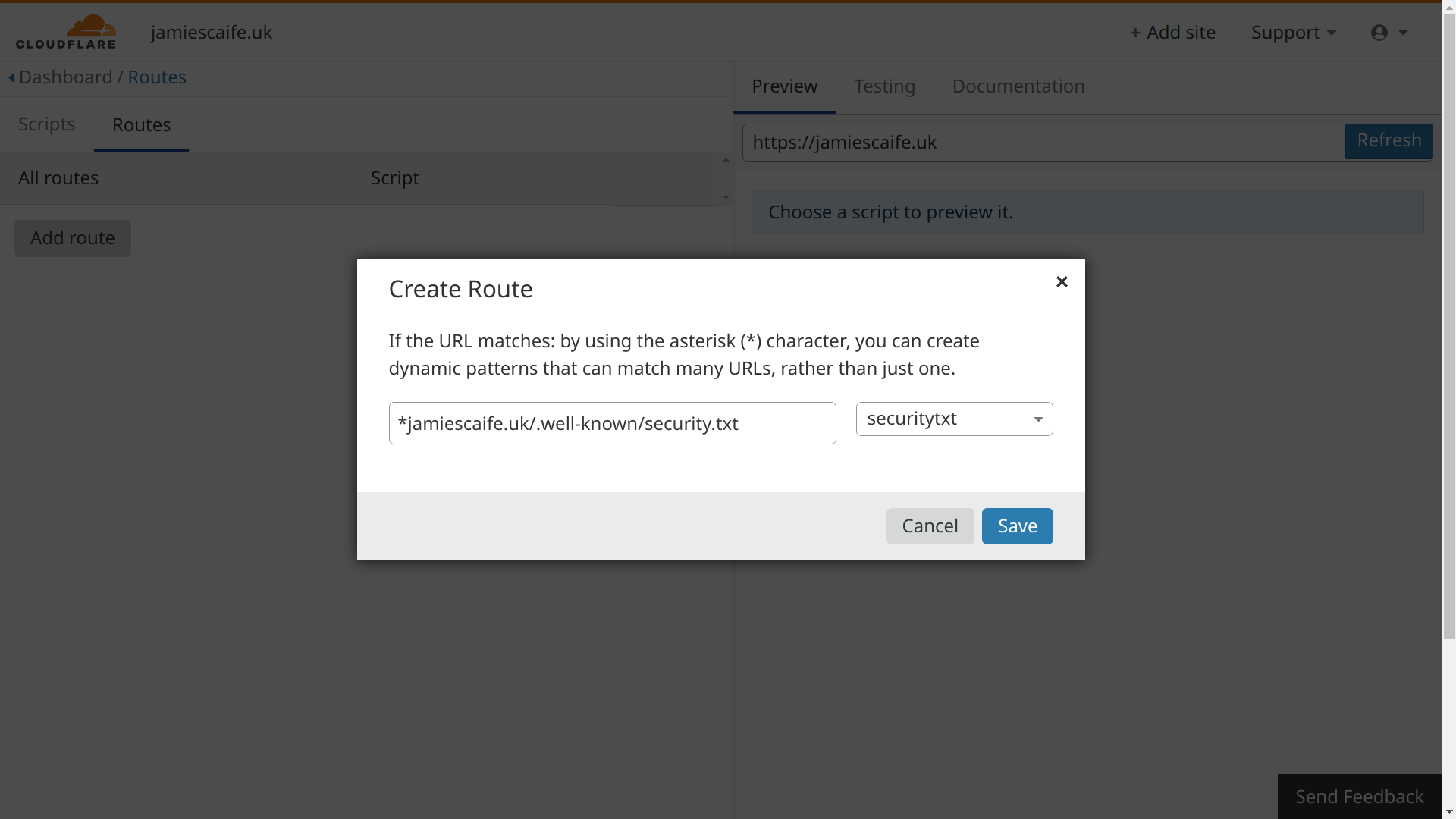This screenshot has height=819, width=1456.
Task: Click the user account icon
Action: click(x=1380, y=33)
